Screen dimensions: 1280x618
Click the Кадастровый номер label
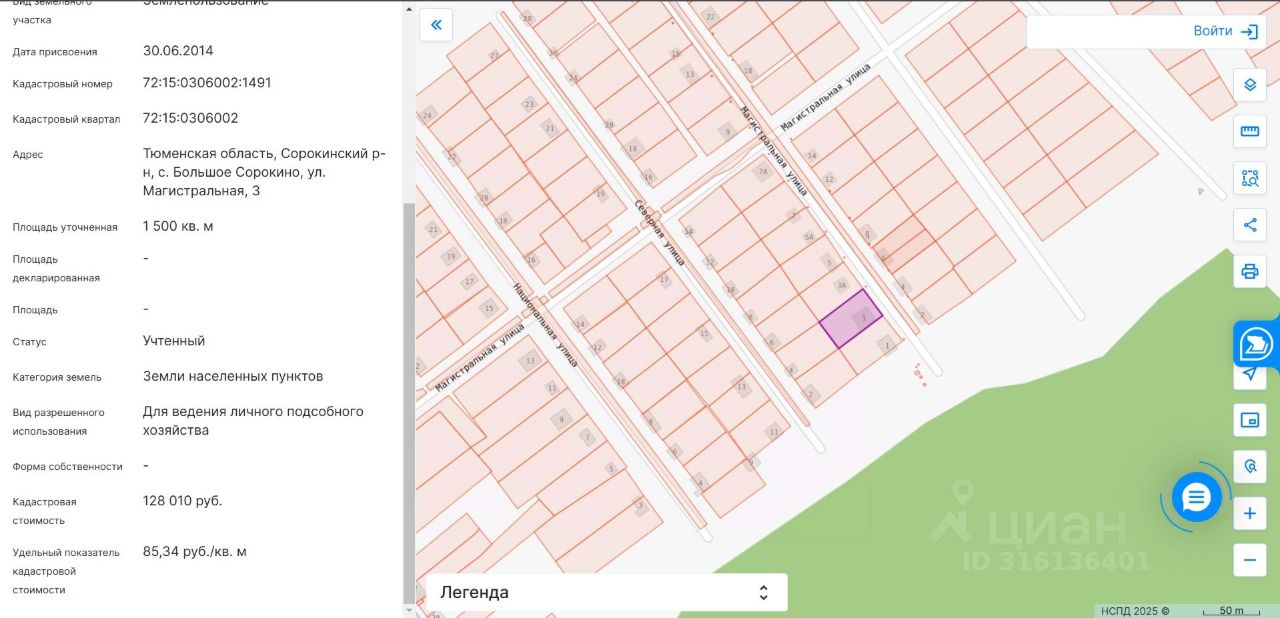(x=63, y=84)
